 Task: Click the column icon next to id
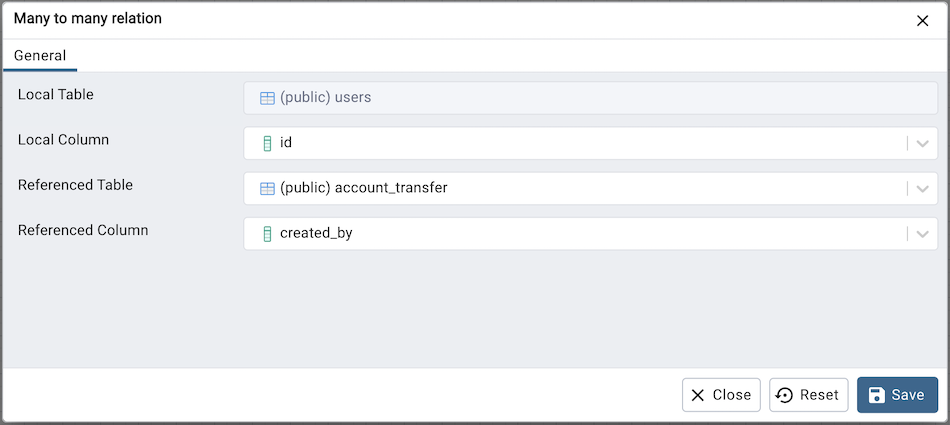tap(267, 143)
